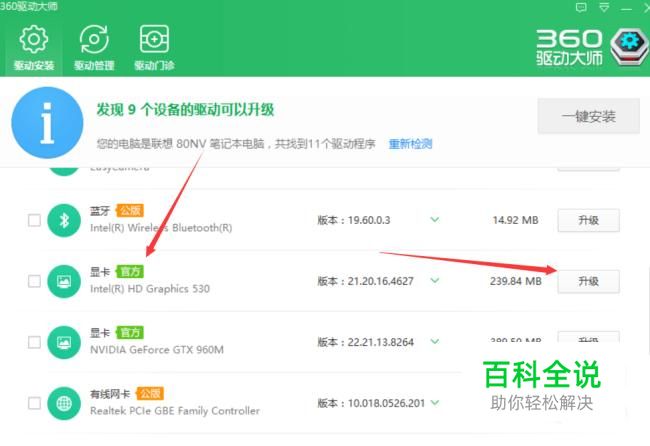Check the NVIDIA GeForce GTX 960M checkbox
650x446 pixels.
tap(34, 342)
